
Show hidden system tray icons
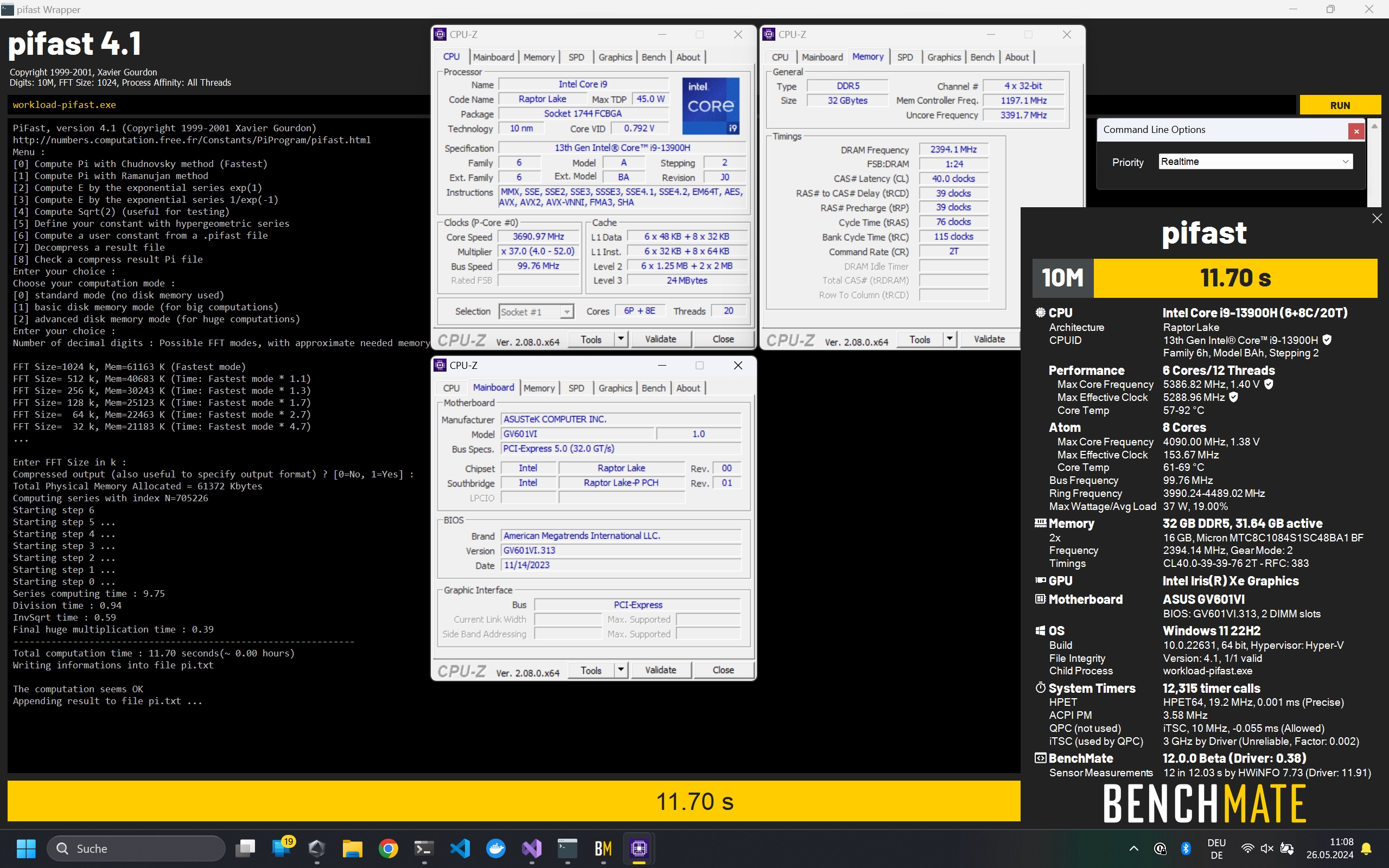(1133, 848)
